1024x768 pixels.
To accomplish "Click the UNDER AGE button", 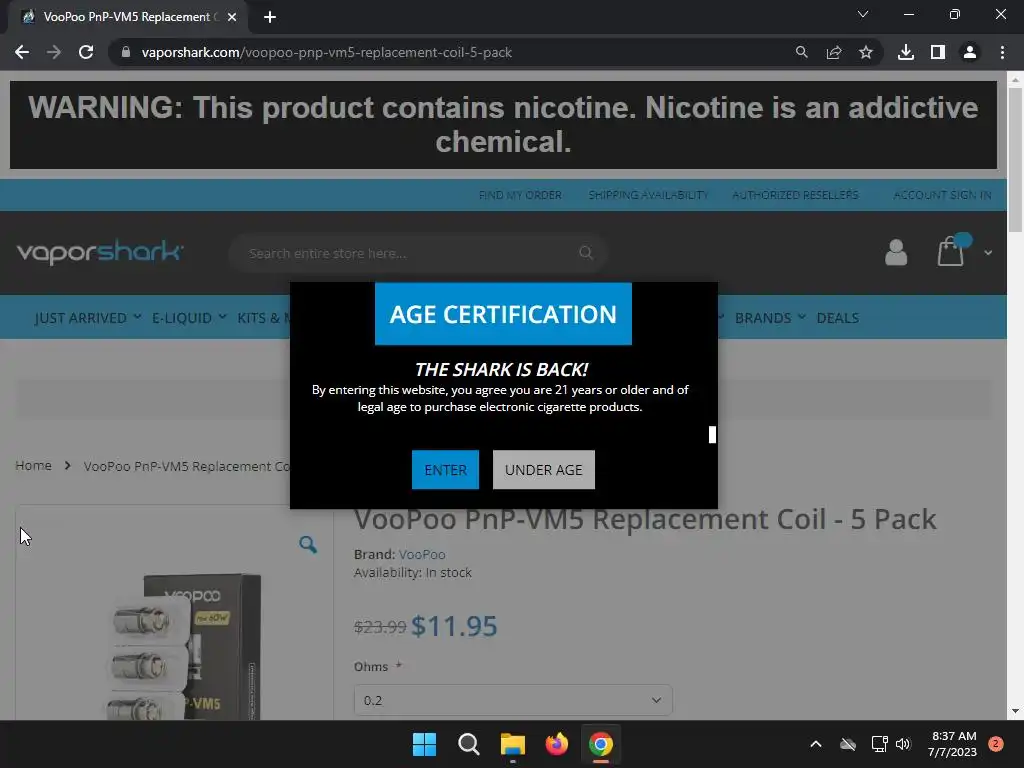I will [543, 470].
